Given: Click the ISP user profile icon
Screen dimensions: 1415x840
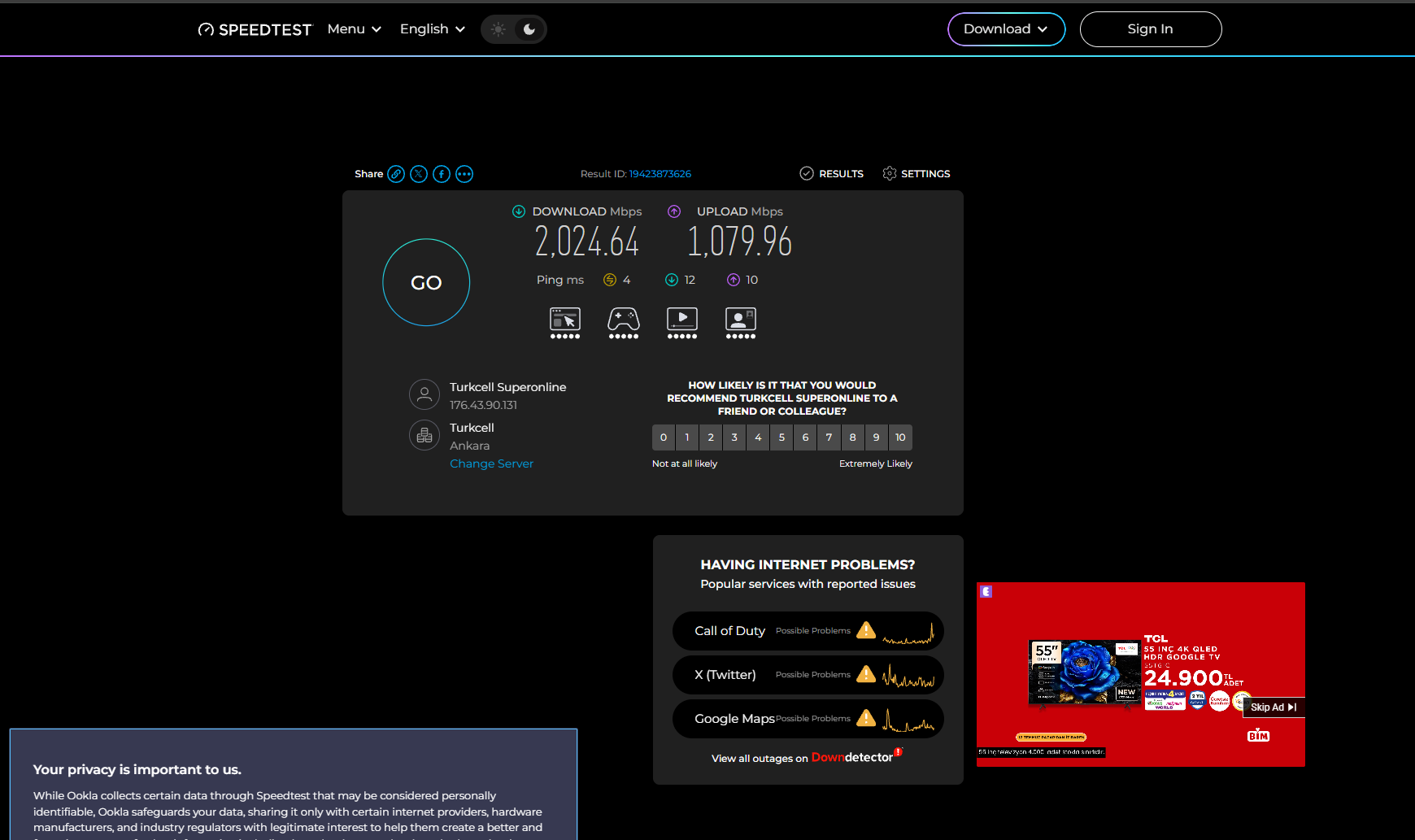Looking at the screenshot, I should [424, 394].
